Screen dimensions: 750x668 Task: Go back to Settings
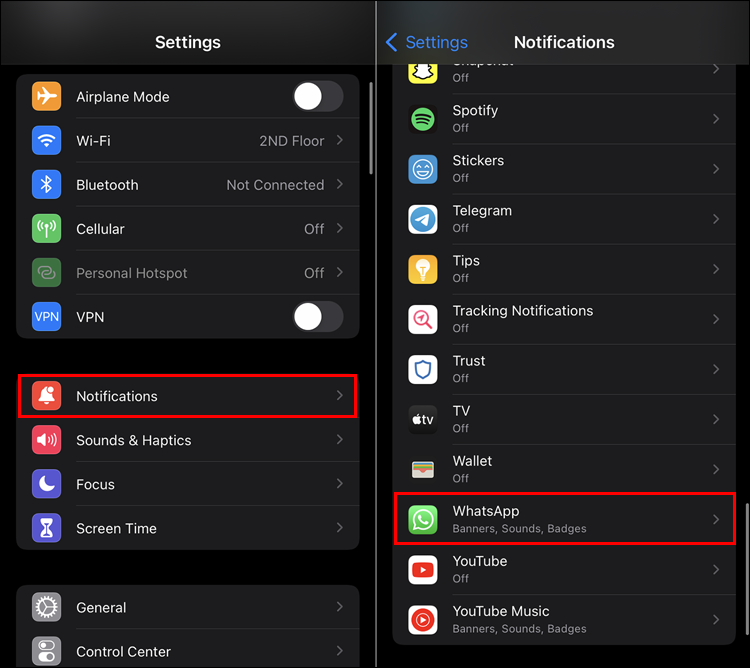click(427, 42)
